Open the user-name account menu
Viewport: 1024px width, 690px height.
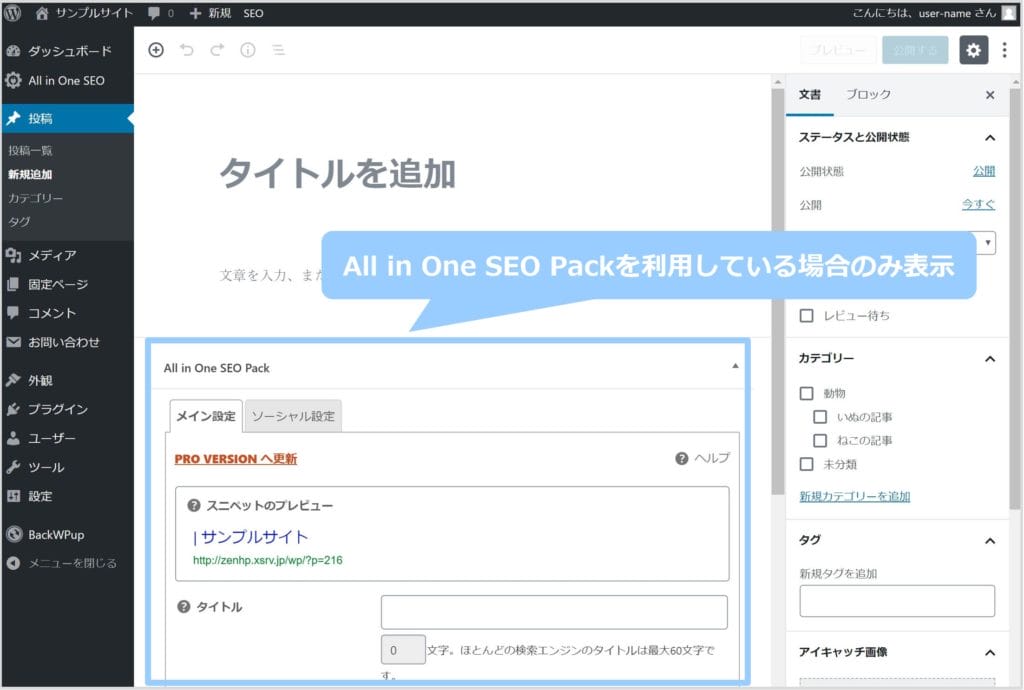(934, 13)
